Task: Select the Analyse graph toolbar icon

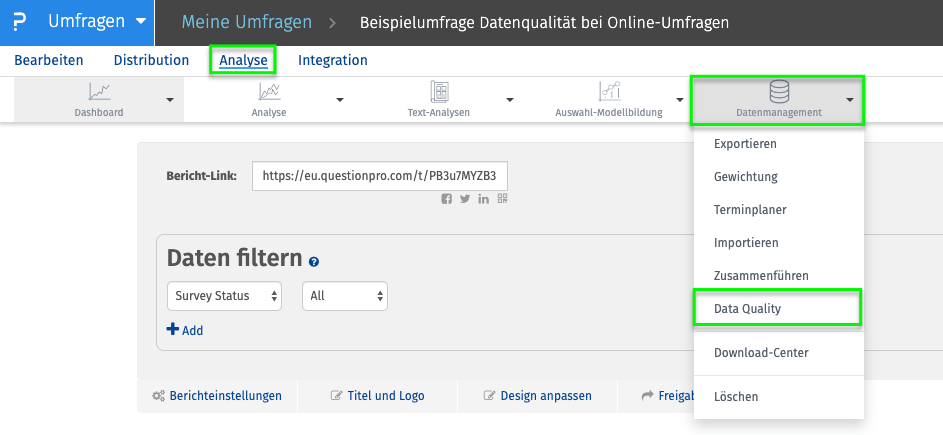Action: point(269,91)
